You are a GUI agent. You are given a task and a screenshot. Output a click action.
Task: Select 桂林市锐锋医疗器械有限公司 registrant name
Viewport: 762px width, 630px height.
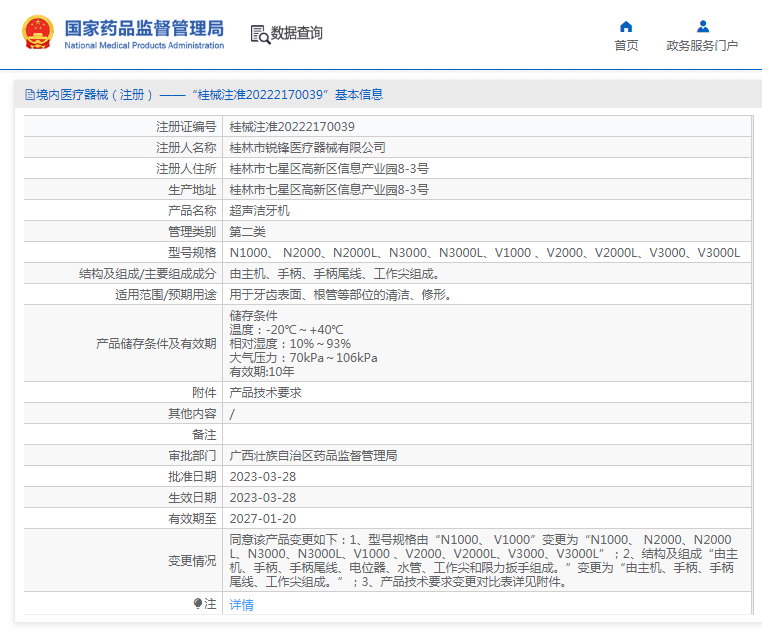[x=307, y=147]
